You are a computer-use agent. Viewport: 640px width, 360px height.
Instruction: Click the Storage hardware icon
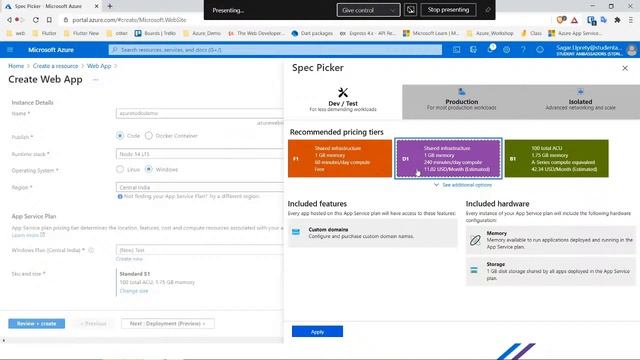(474, 270)
